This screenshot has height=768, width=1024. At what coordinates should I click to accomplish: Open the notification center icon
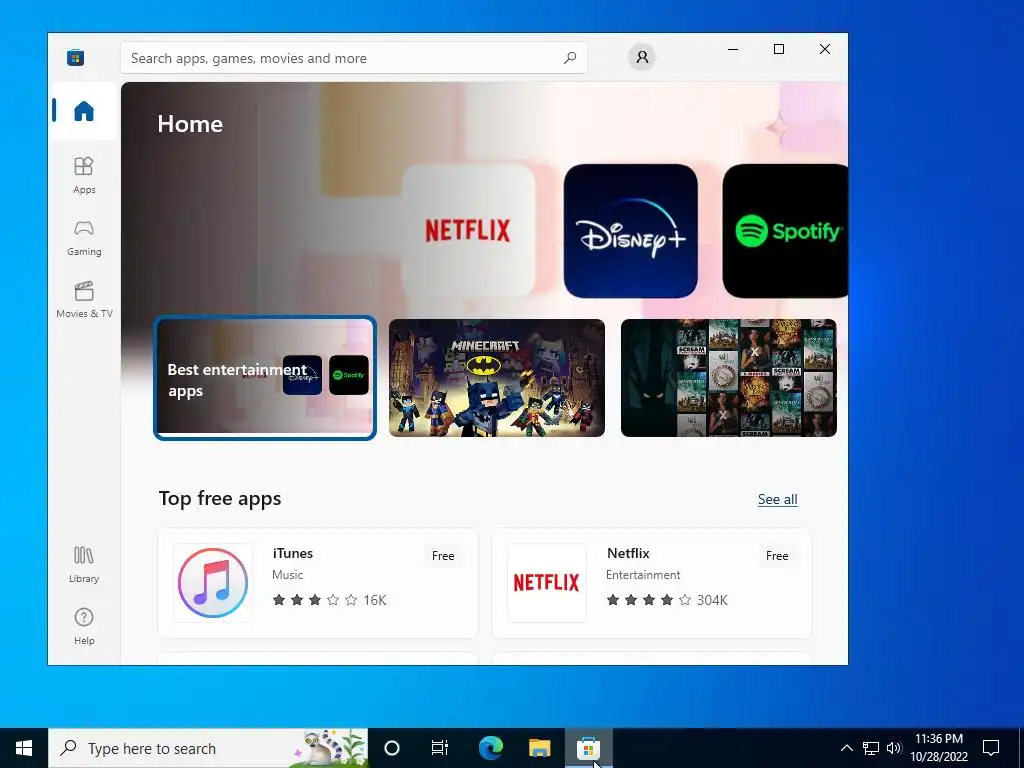(991, 748)
